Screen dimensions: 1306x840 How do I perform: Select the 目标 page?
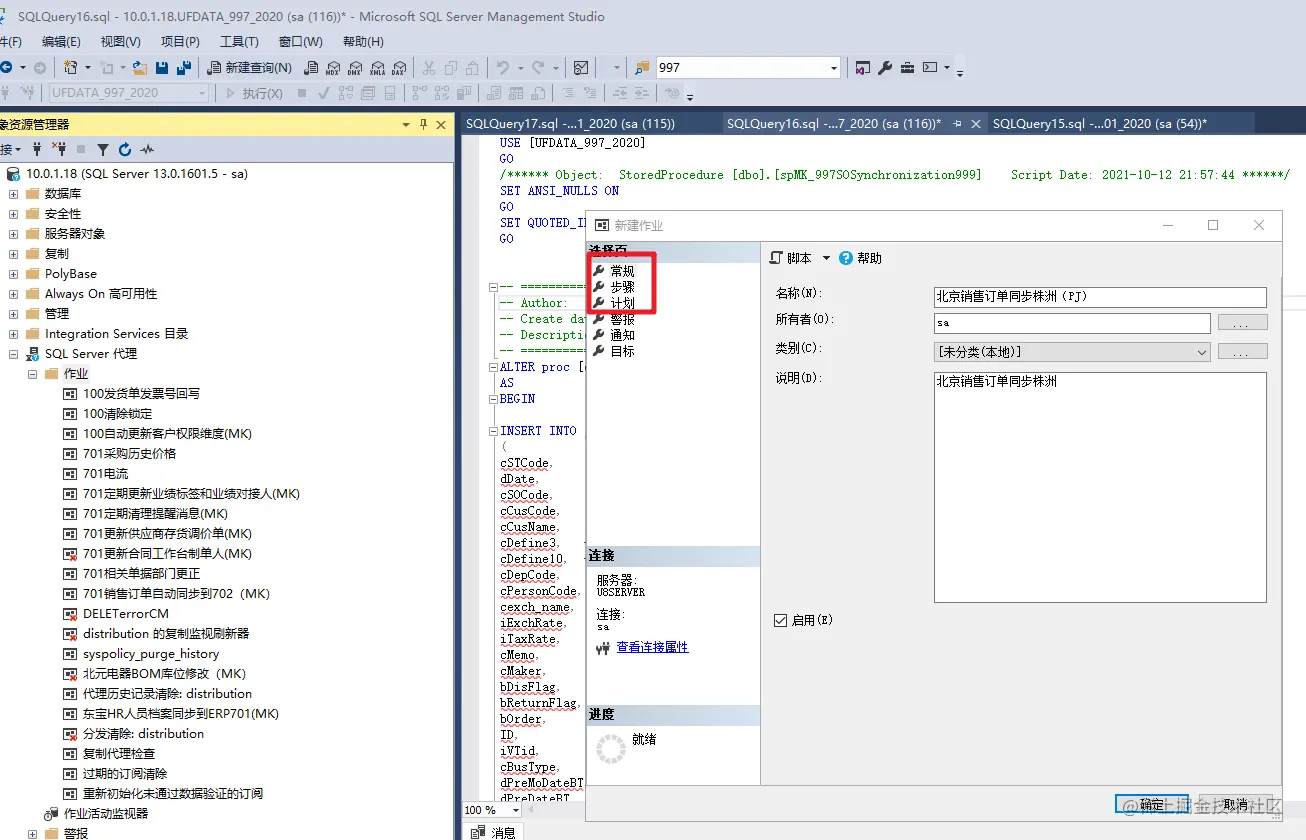pos(622,351)
